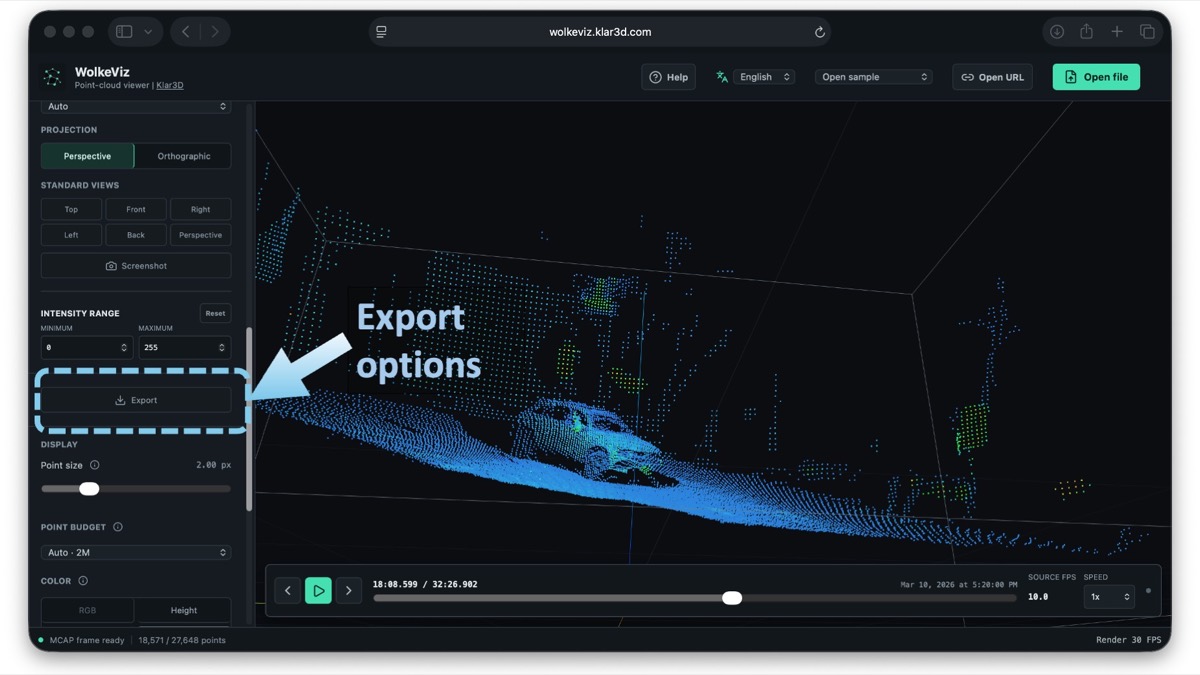
Task: Click the site settings icon in address bar
Action: (x=381, y=32)
